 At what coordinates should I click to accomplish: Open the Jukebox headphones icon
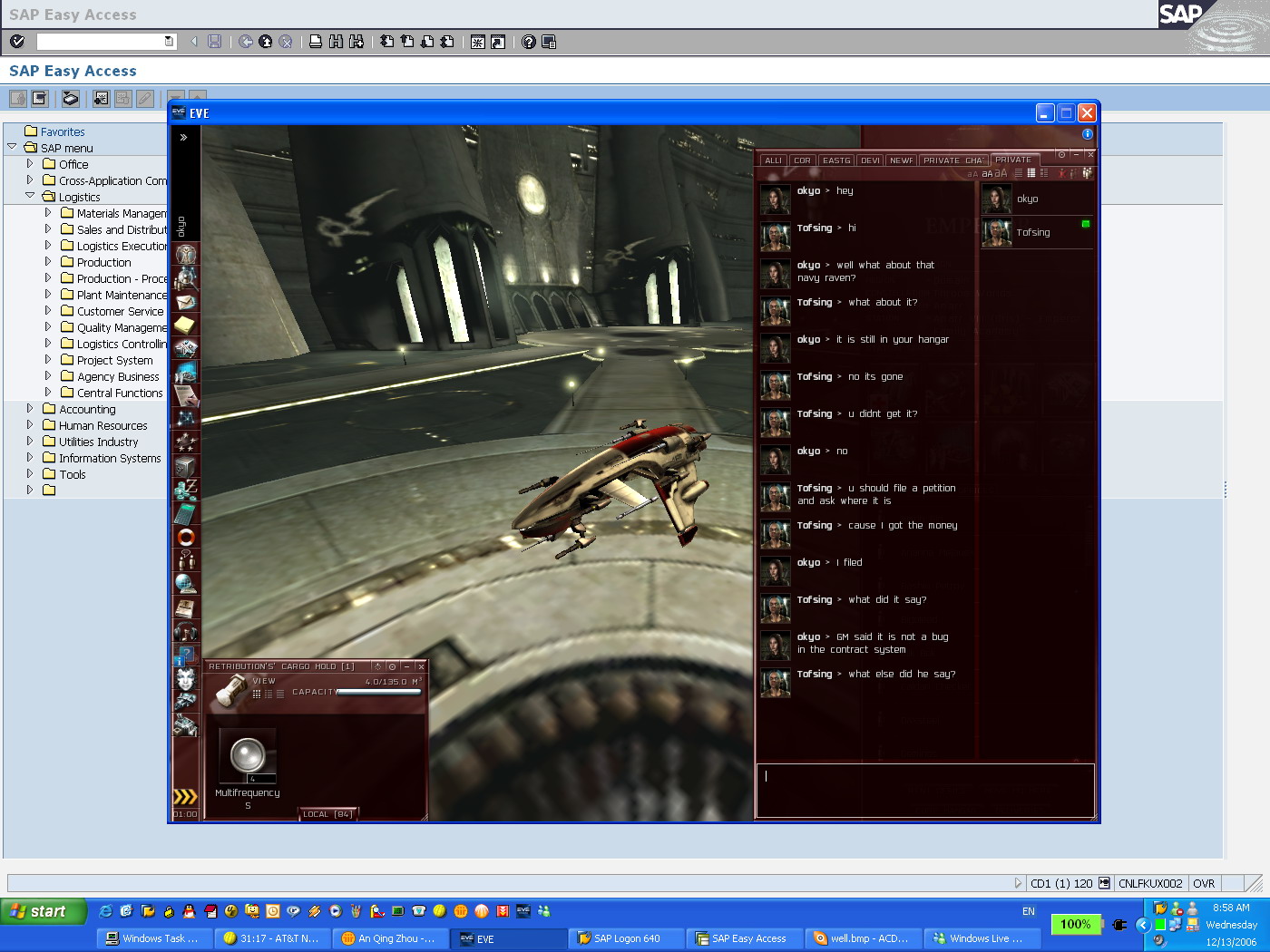point(185,631)
